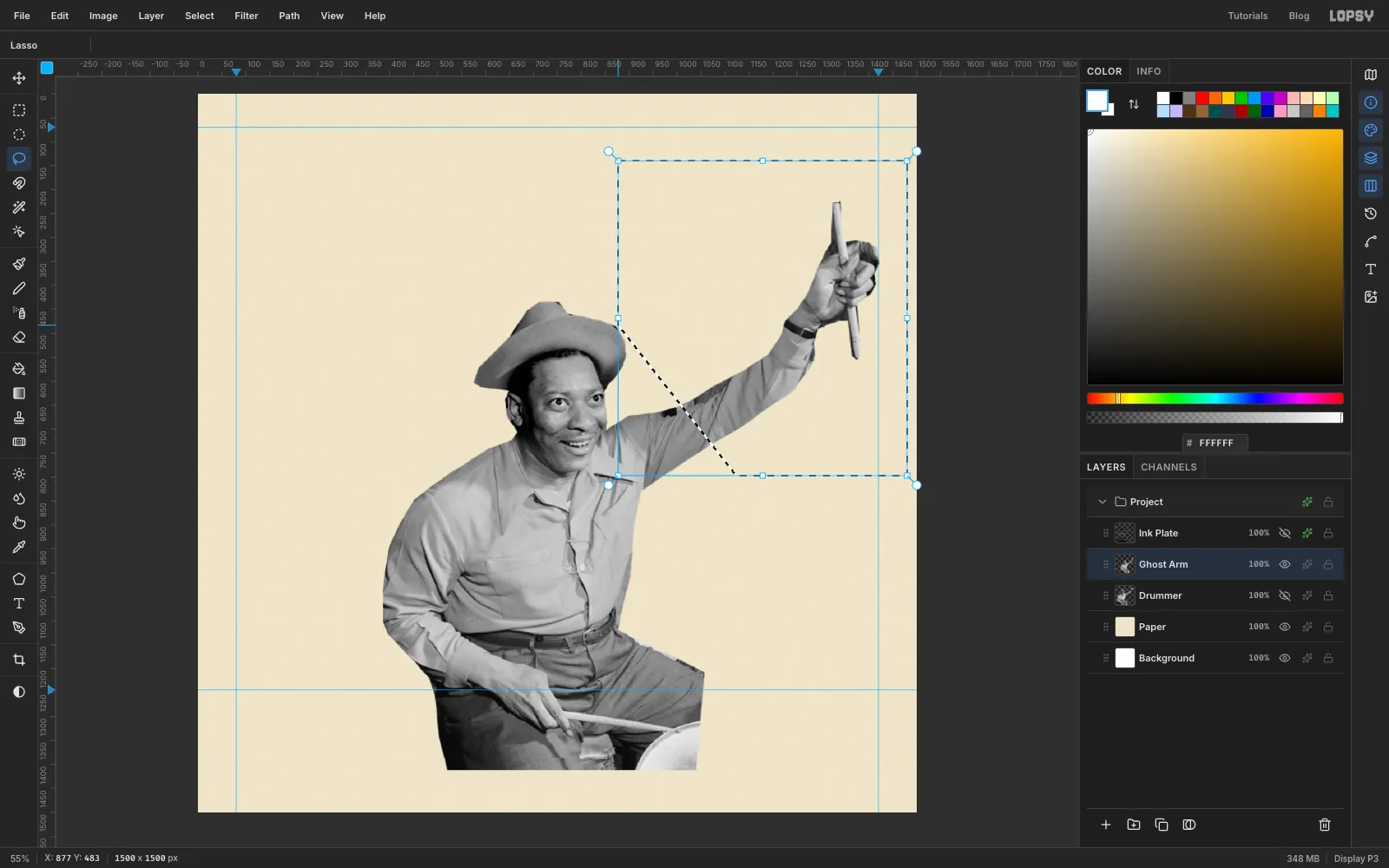Select the Crop tool
The width and height of the screenshot is (1389, 868).
click(19, 660)
